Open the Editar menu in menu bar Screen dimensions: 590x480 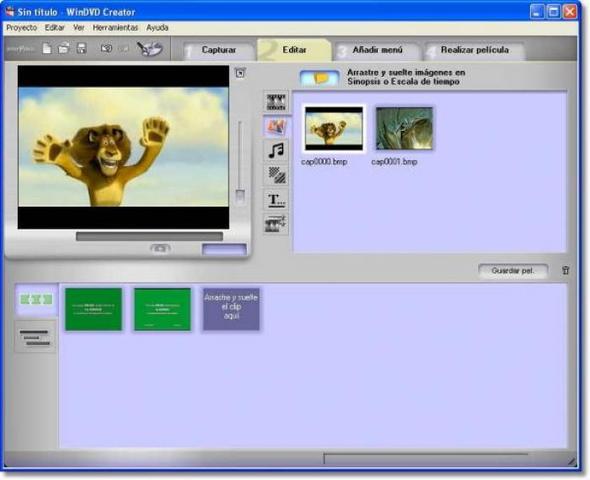tap(55, 27)
